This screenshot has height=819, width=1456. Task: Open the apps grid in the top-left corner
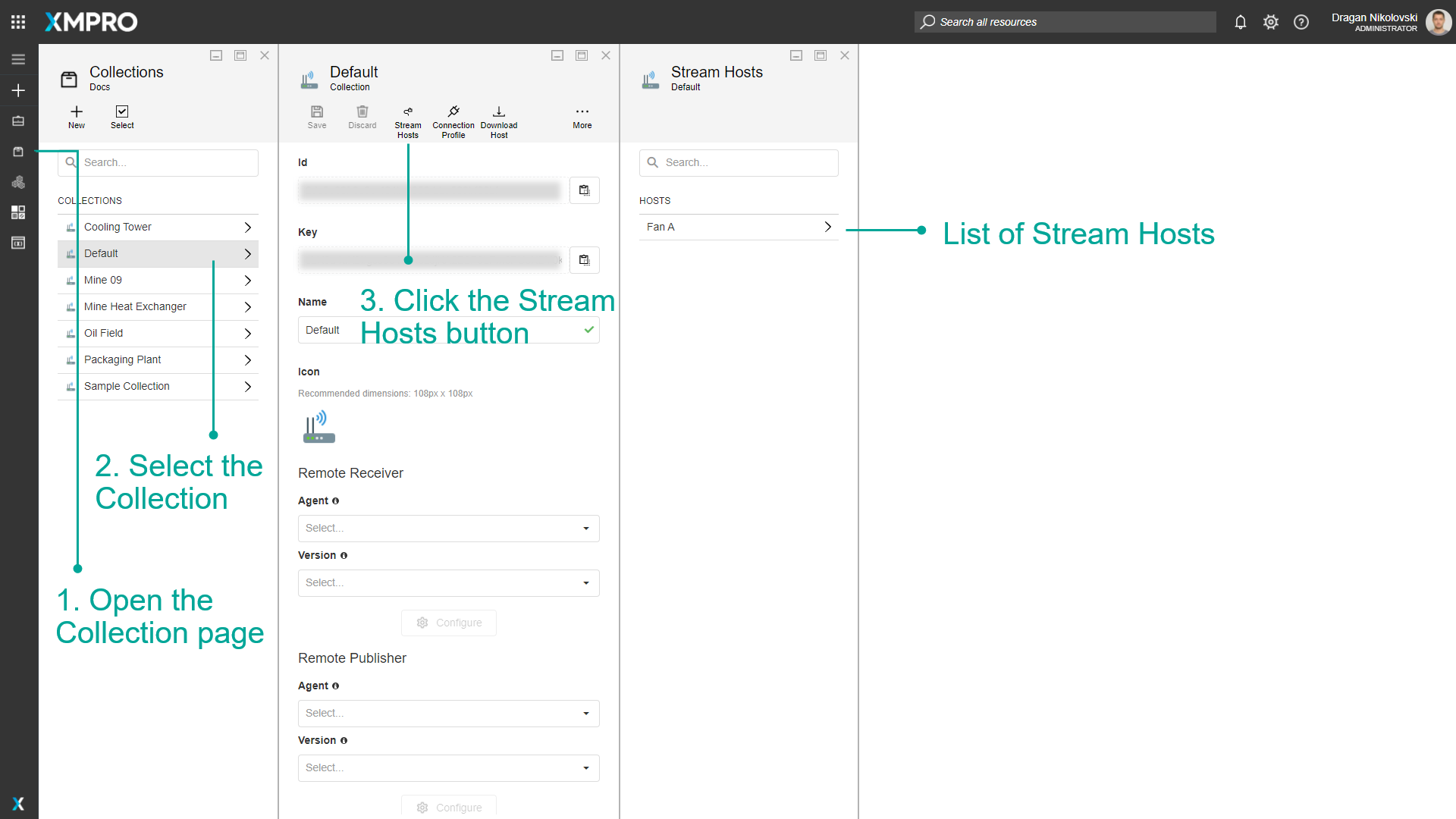[17, 21]
